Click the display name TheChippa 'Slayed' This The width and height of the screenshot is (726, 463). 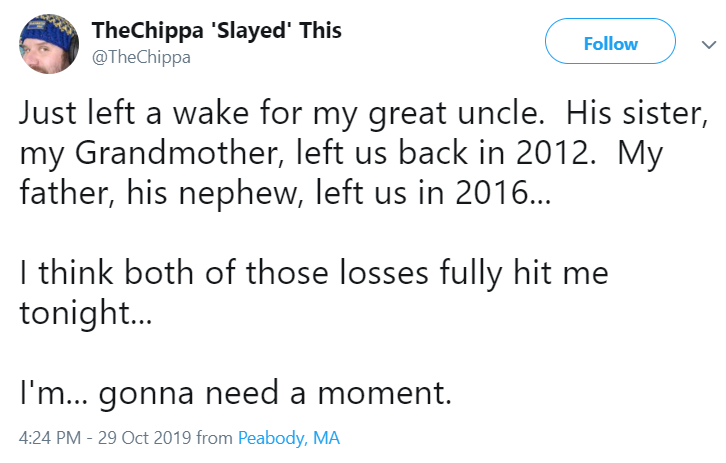(x=216, y=31)
